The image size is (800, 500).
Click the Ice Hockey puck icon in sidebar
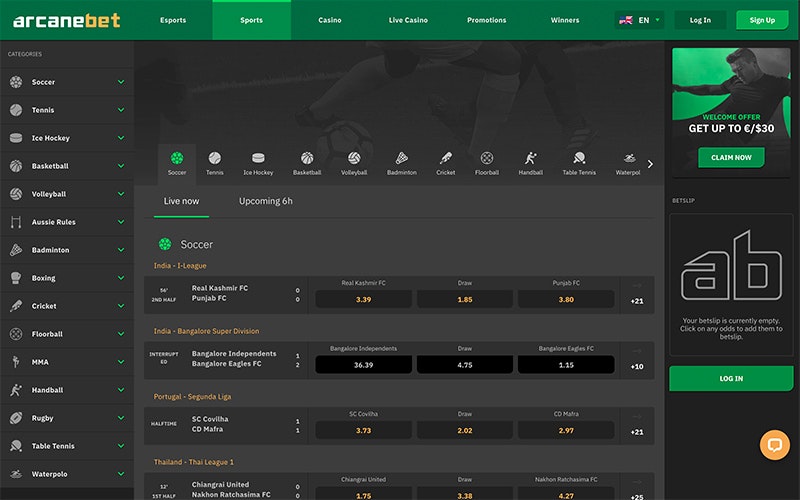16,138
